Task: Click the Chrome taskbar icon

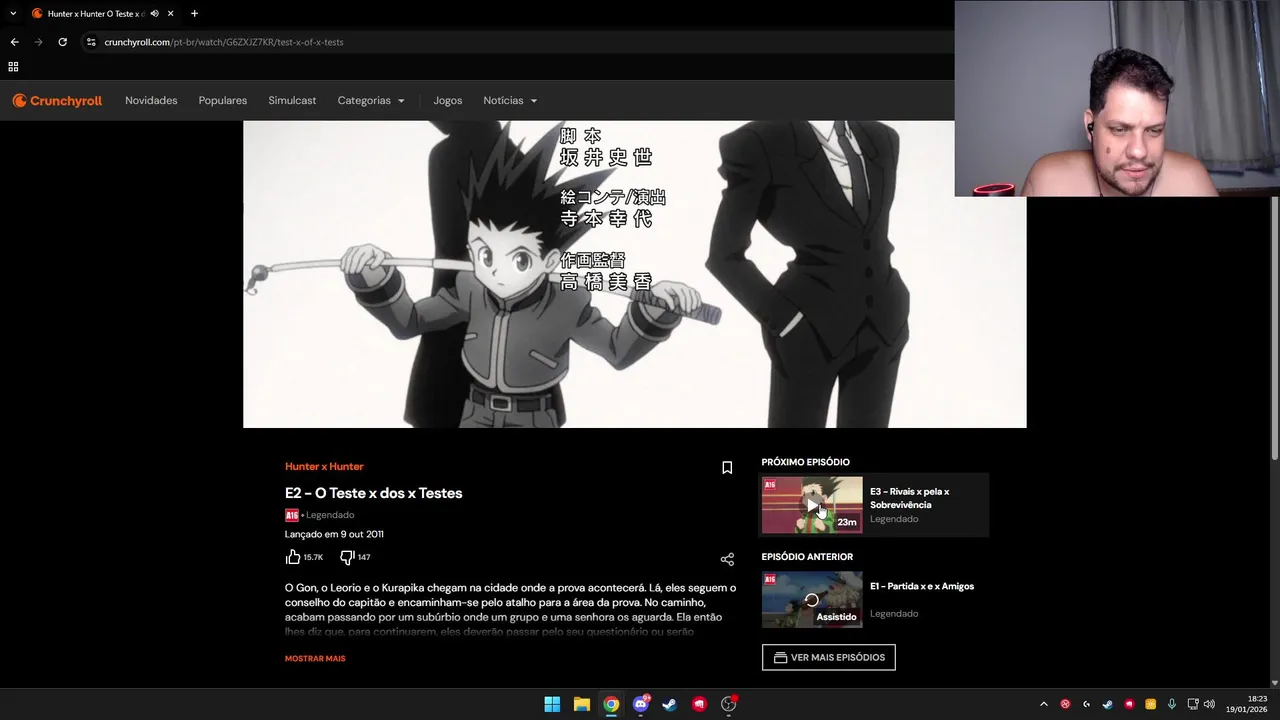Action: [611, 704]
